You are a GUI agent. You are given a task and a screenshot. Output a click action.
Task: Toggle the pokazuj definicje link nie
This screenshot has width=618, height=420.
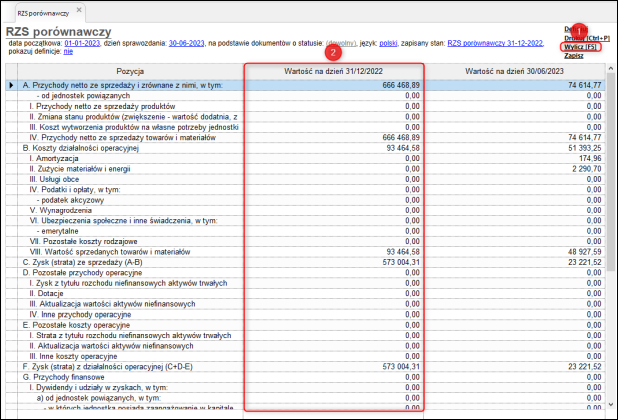68,52
